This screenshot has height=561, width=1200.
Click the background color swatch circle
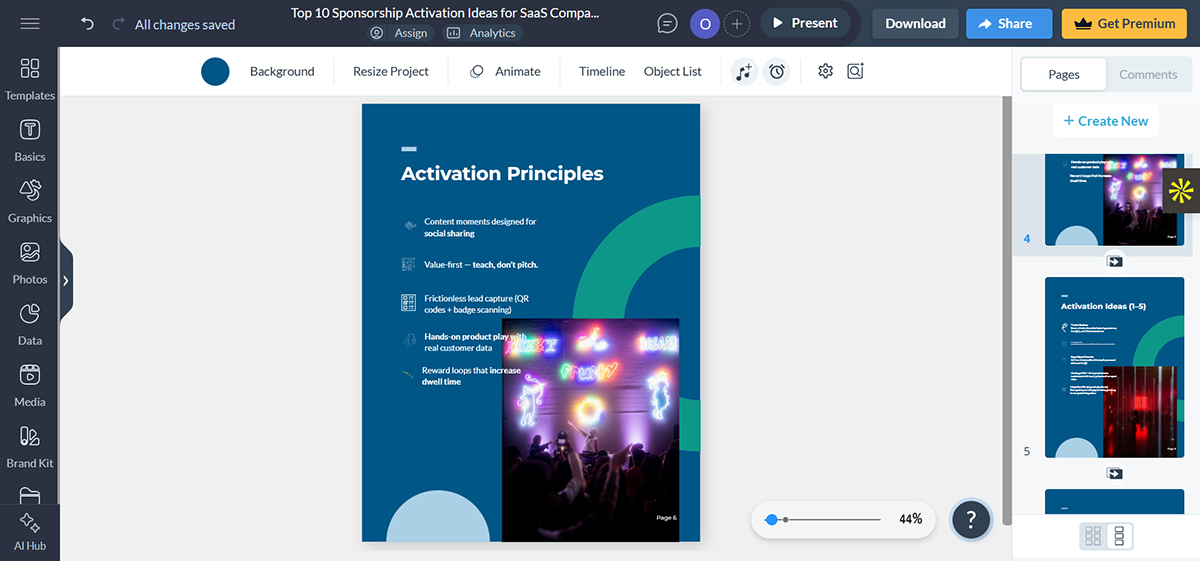(x=215, y=71)
